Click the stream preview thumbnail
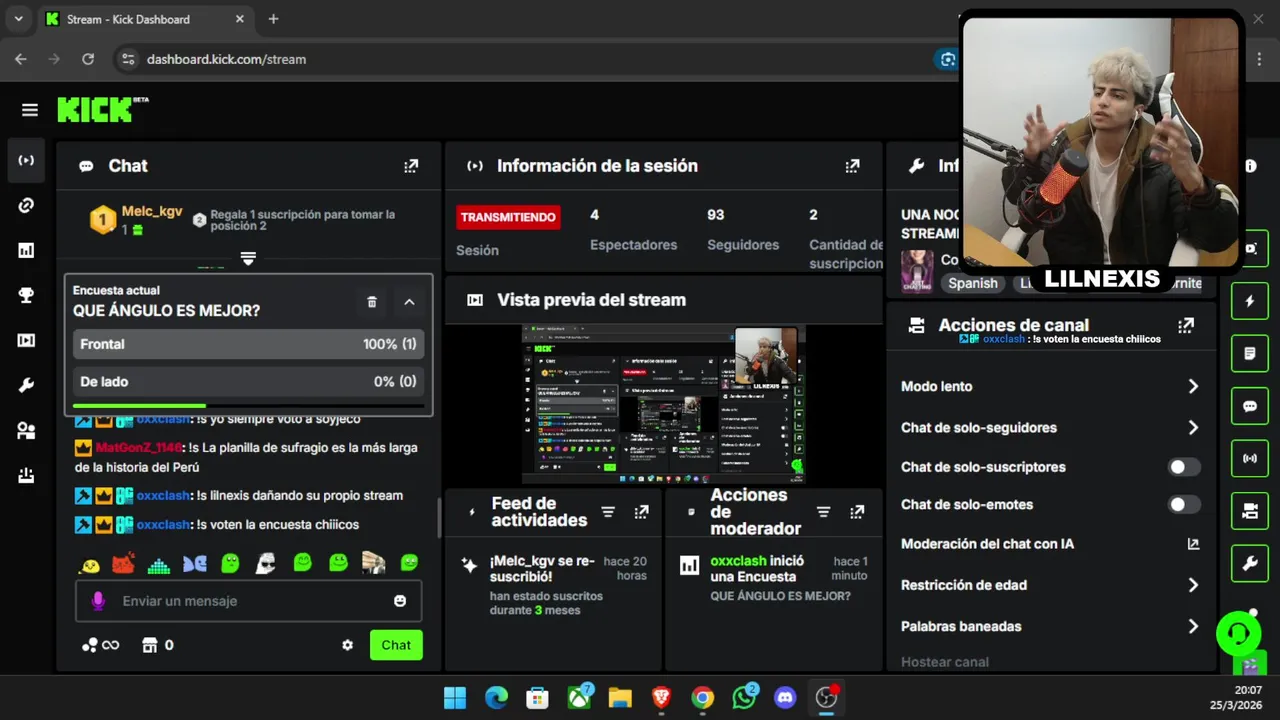 coord(664,403)
